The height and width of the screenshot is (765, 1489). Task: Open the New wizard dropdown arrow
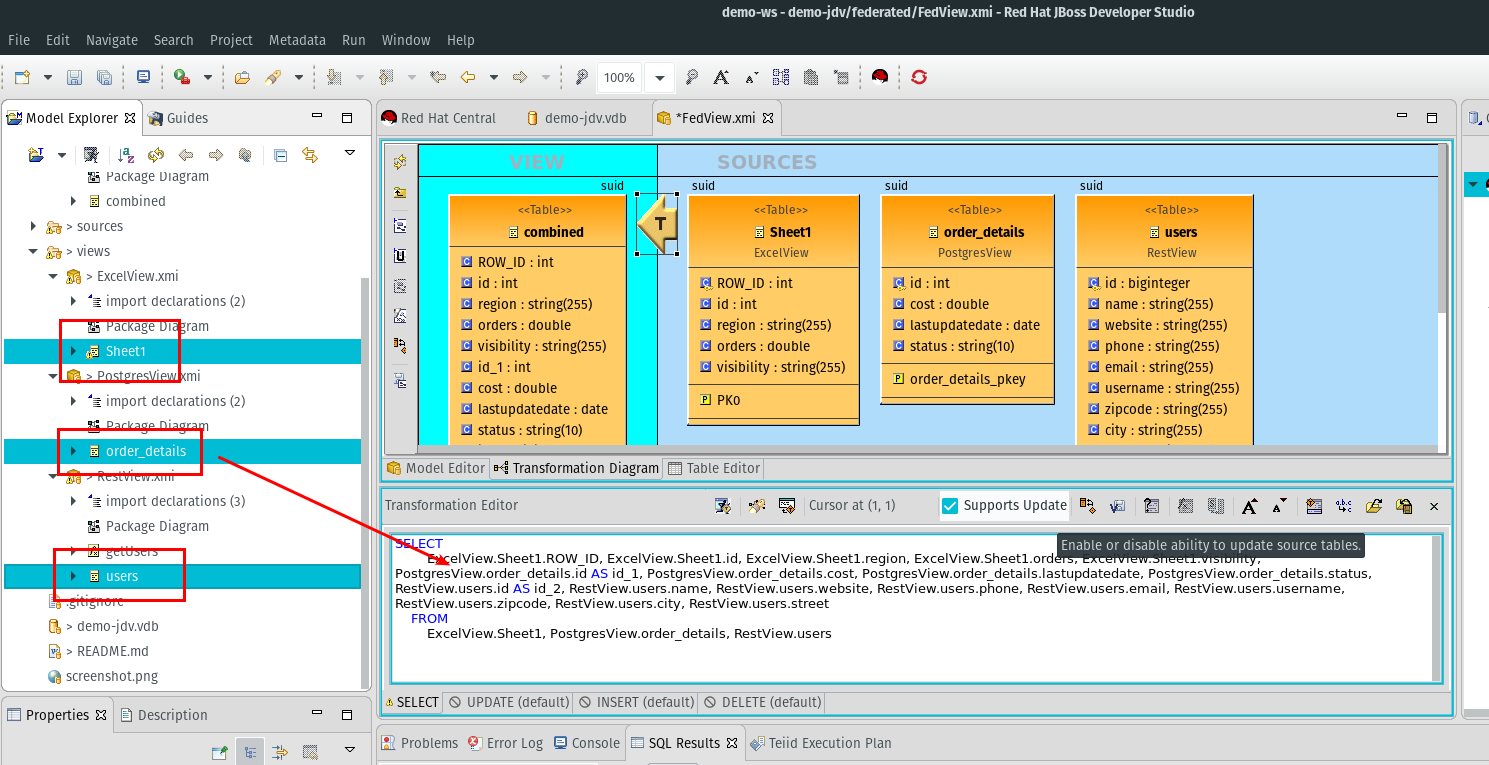48,77
